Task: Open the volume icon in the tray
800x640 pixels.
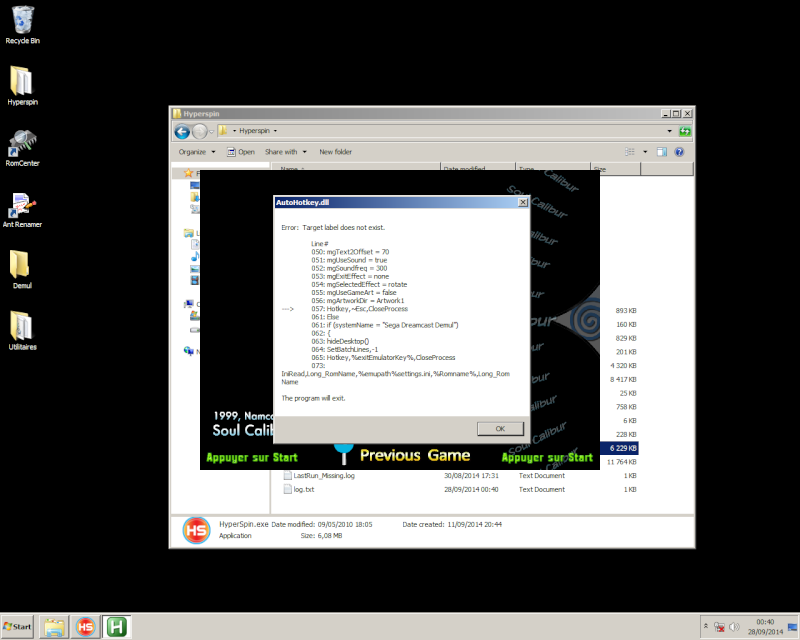Action: point(734,627)
